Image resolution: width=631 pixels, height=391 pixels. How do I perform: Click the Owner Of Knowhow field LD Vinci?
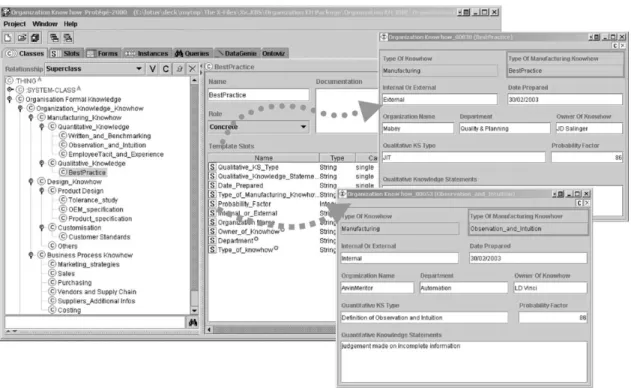(x=550, y=288)
